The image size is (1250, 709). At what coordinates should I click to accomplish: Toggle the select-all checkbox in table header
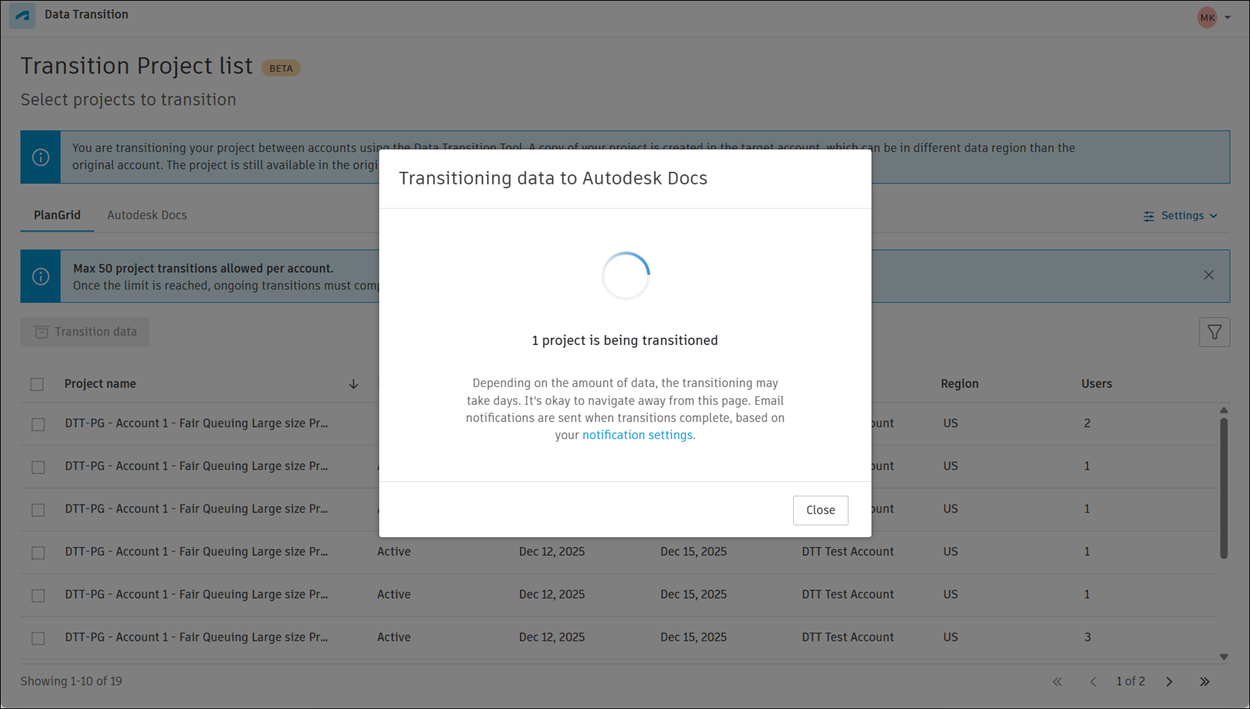[x=37, y=384]
